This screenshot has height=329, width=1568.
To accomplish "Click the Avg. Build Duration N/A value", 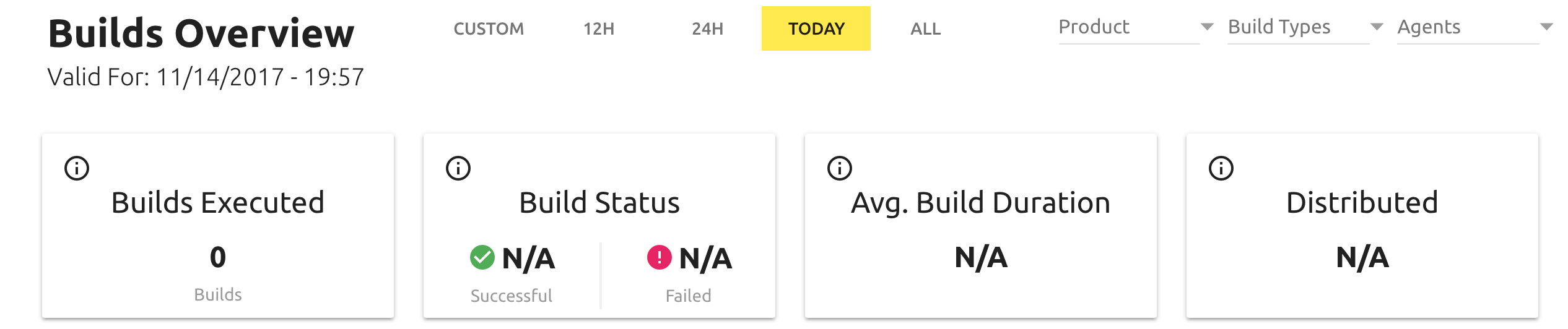I will (981, 257).
